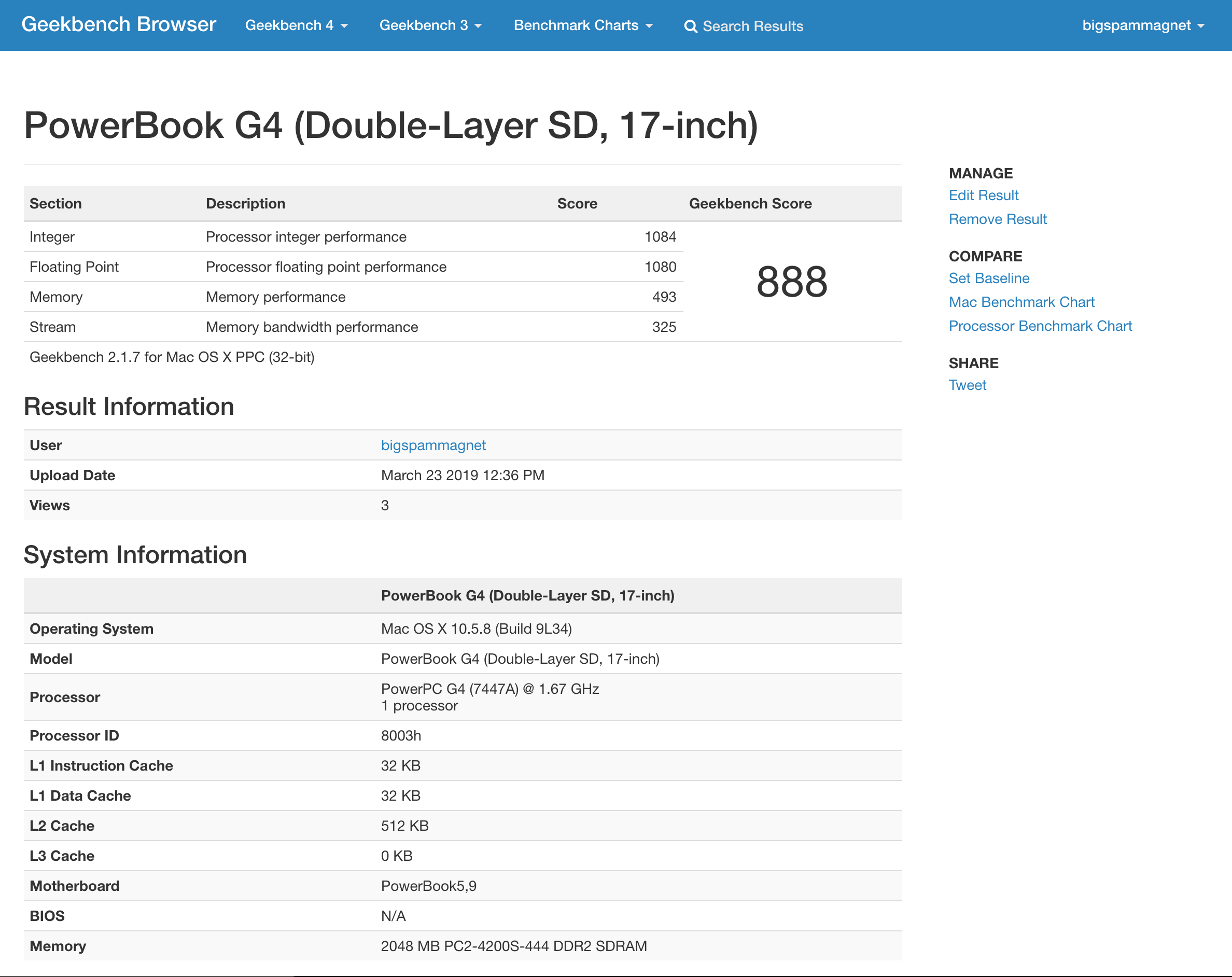Click the upload date March 23 2019
Image resolution: width=1232 pixels, height=977 pixels.
point(463,476)
